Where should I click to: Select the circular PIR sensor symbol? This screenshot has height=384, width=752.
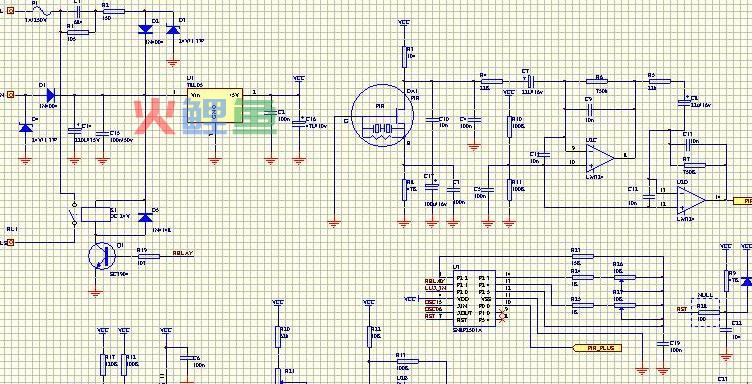pos(382,115)
